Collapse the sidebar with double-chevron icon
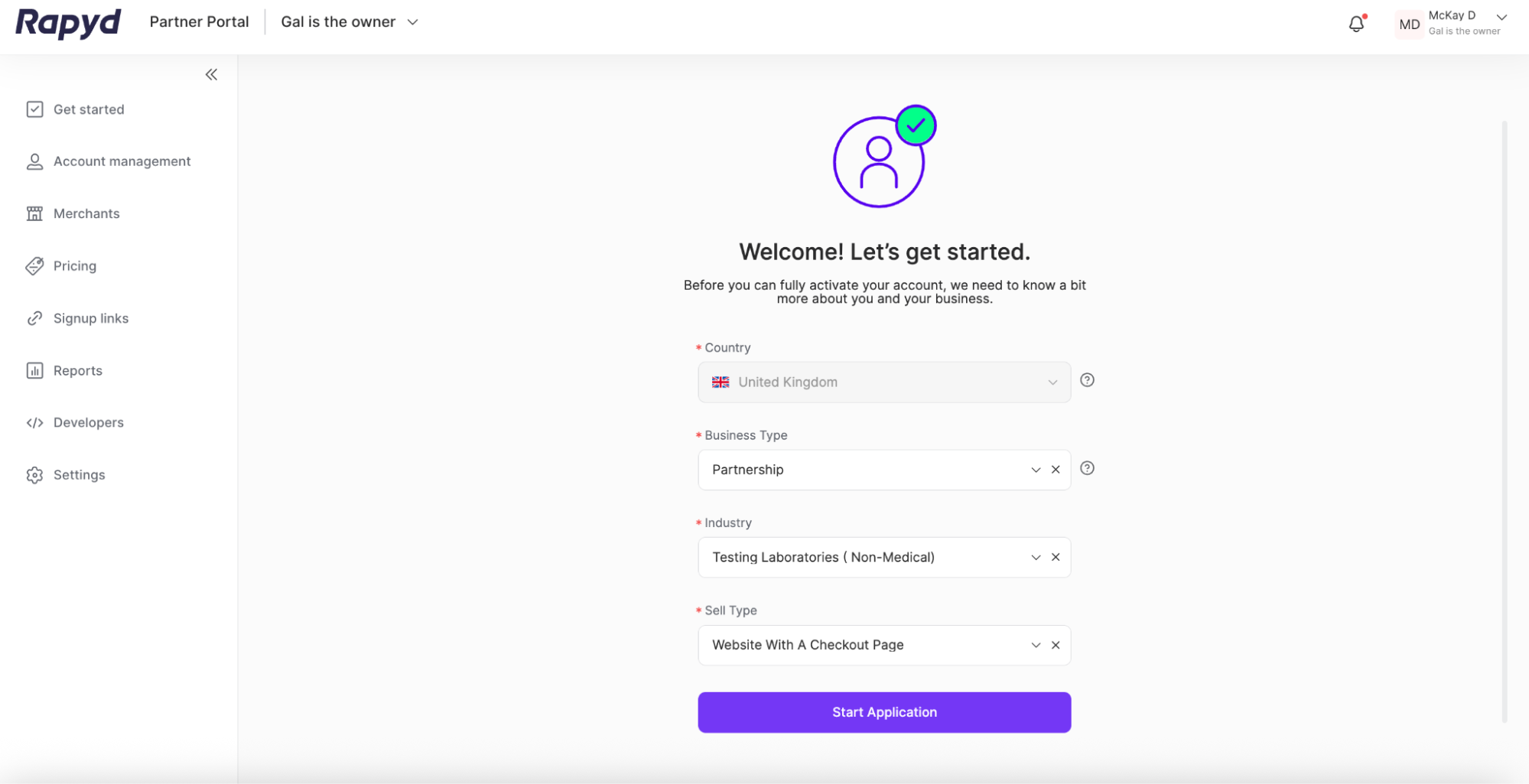 [x=211, y=74]
